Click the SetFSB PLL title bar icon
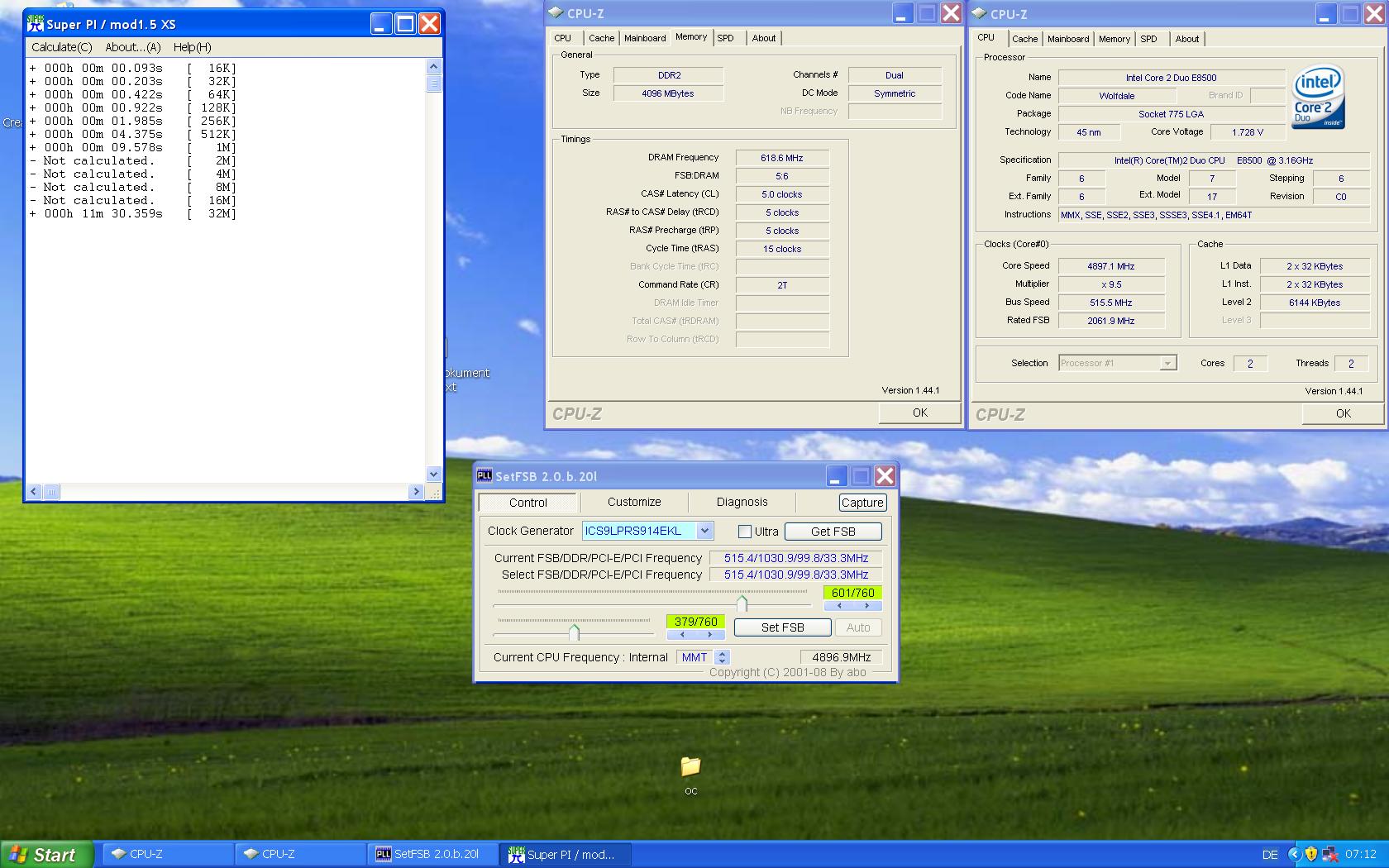 484,475
